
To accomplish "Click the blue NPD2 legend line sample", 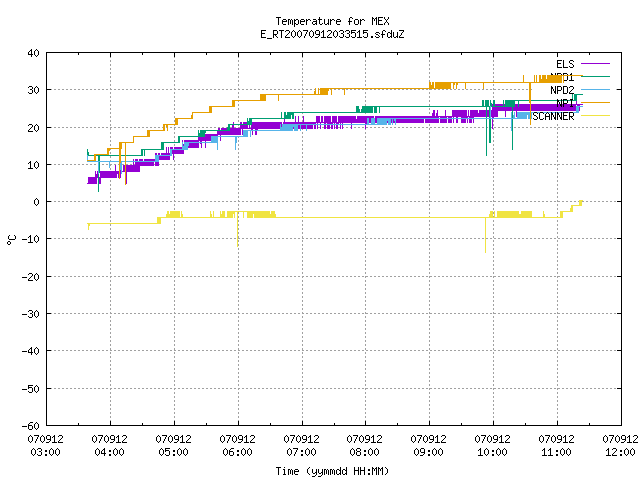I will coord(595,89).
